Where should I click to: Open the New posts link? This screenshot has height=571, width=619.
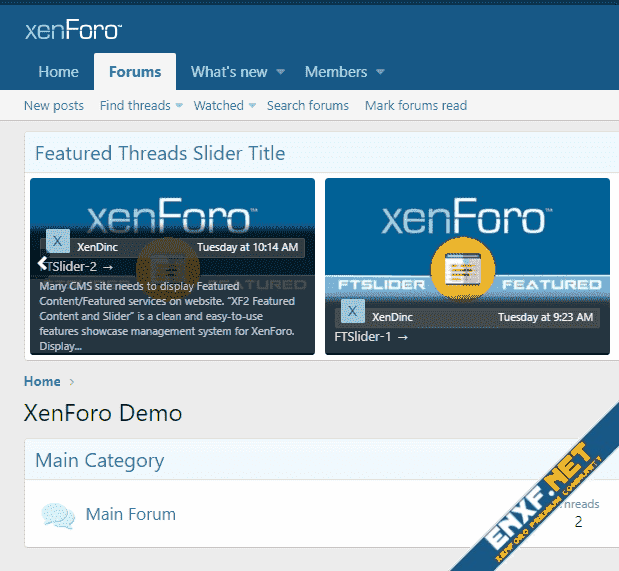coord(54,106)
